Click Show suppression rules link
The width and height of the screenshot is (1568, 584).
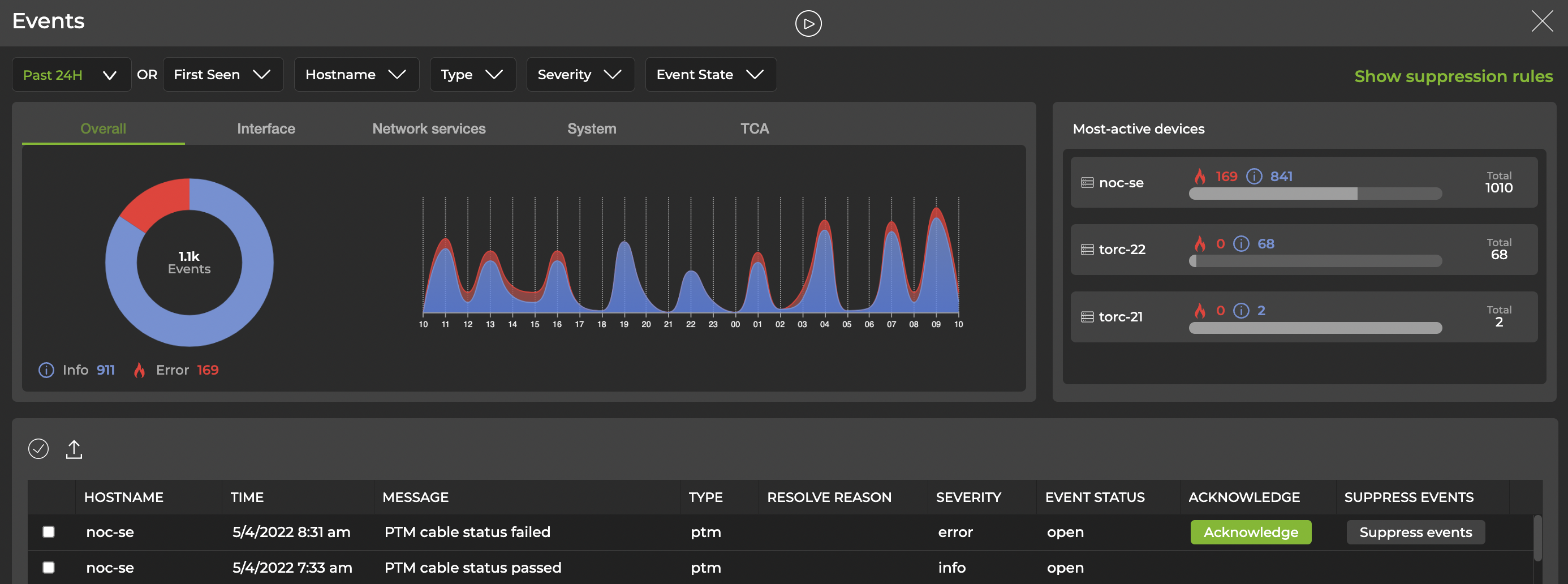tap(1453, 76)
